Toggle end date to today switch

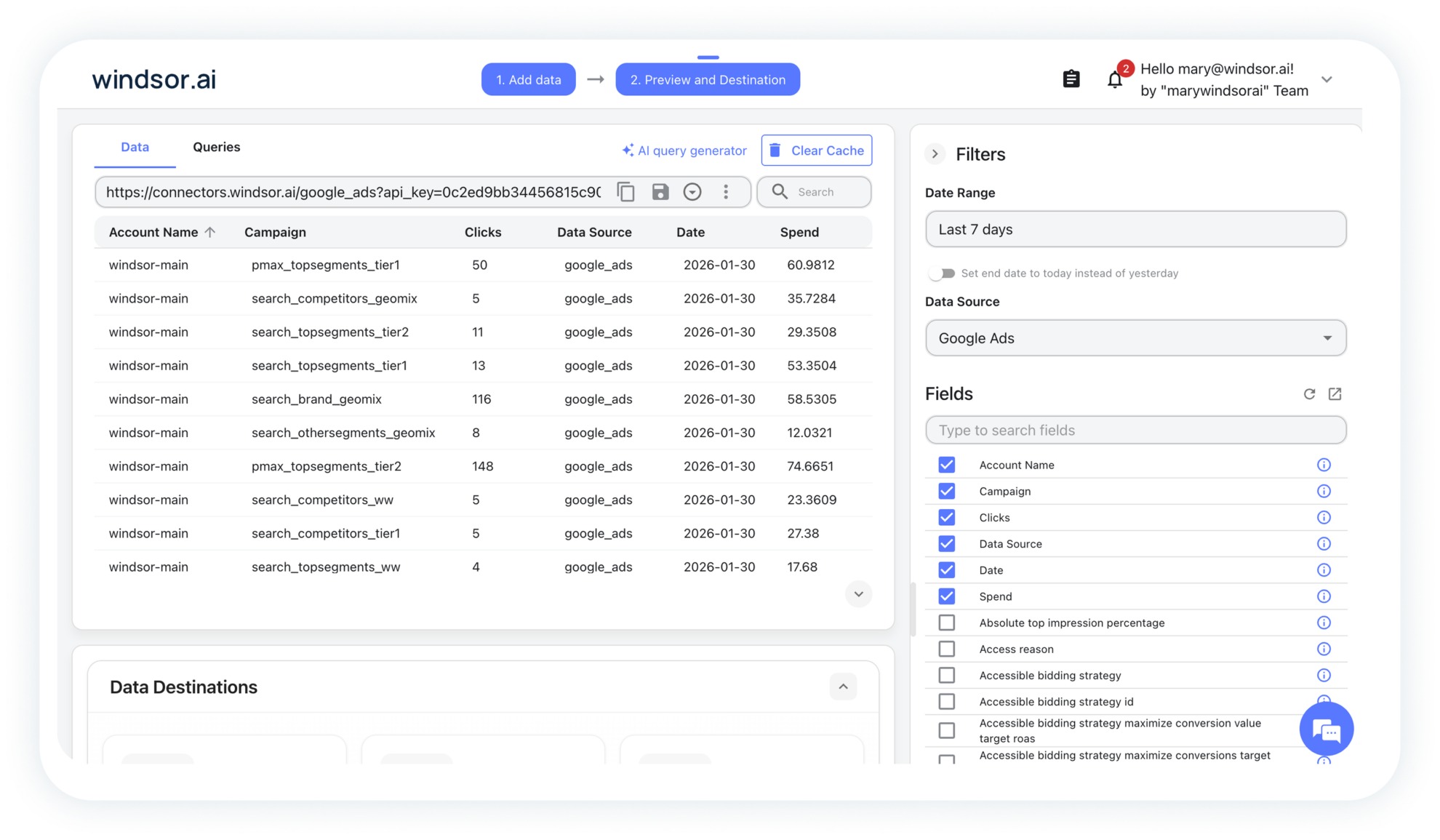click(943, 273)
